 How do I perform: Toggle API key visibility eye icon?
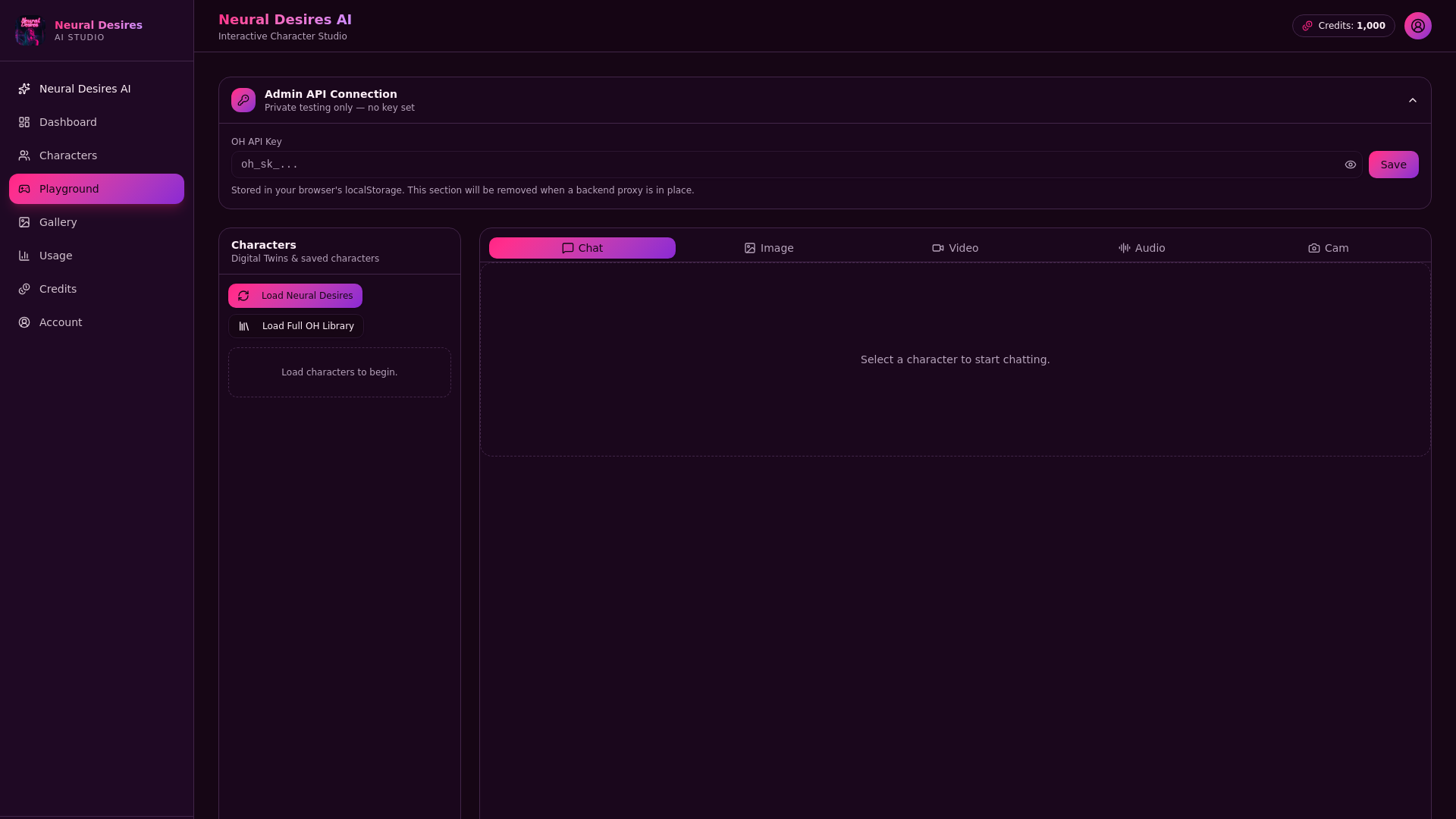coord(1351,165)
